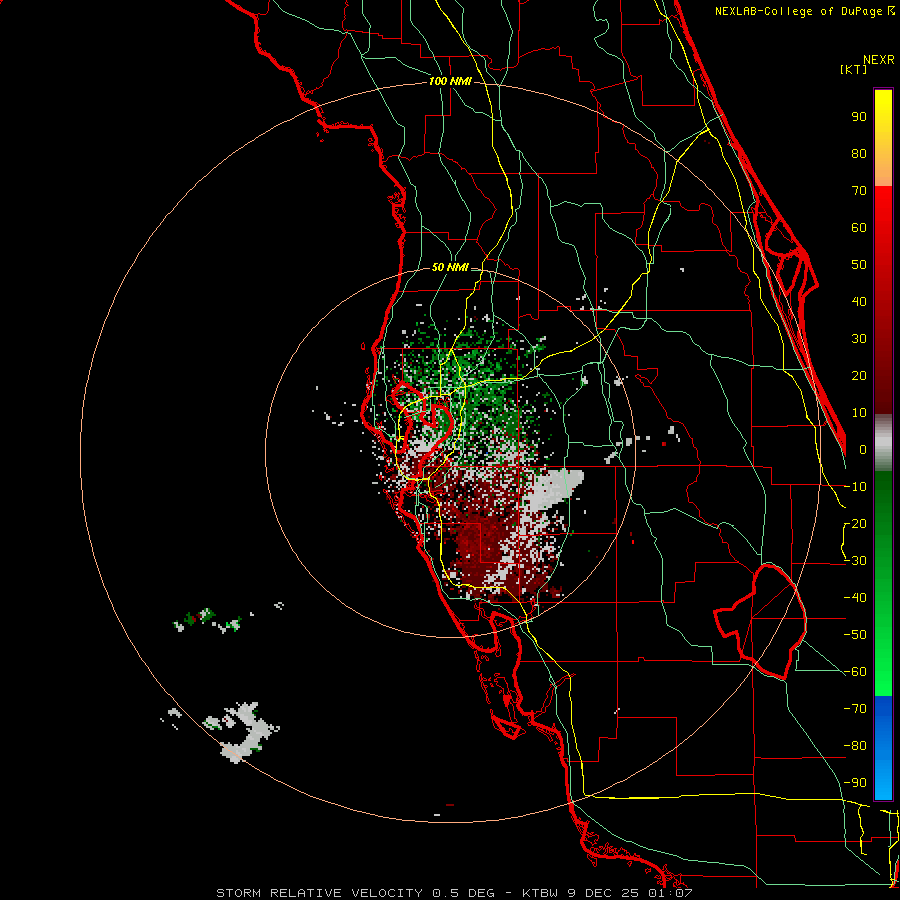
Task: Click the positive 80 value on velocity scale
Action: pyautogui.click(x=859, y=153)
